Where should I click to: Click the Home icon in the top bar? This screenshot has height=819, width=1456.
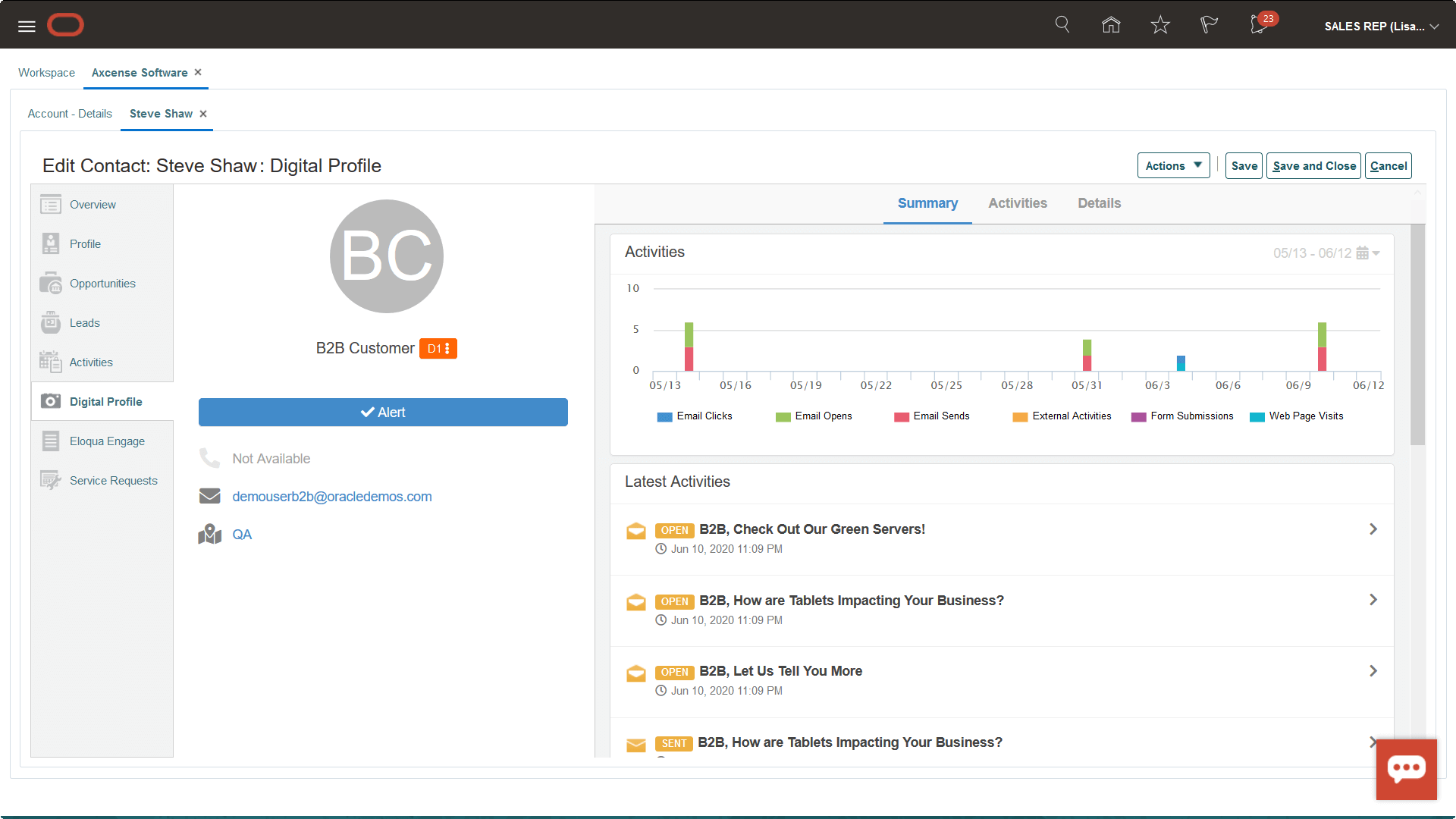tap(1110, 24)
